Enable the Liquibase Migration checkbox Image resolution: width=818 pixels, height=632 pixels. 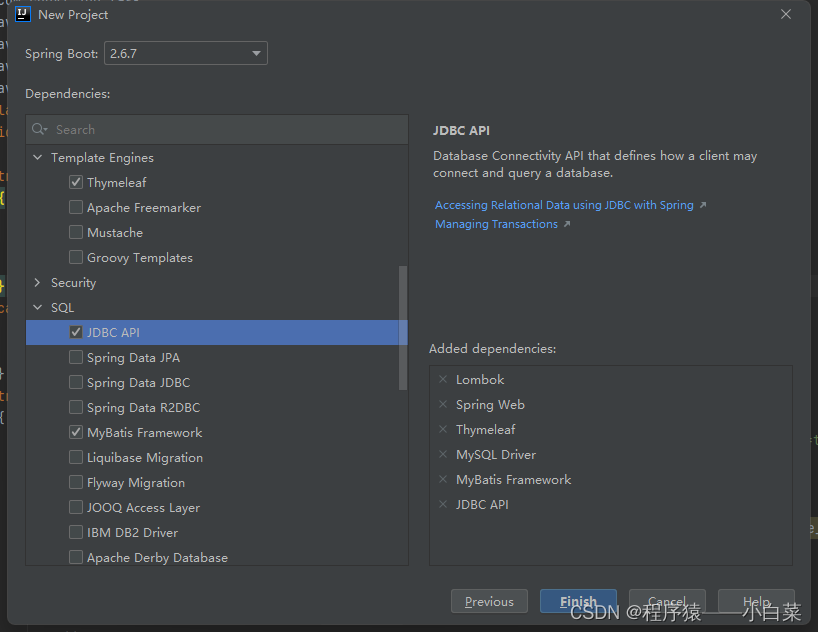pos(76,458)
